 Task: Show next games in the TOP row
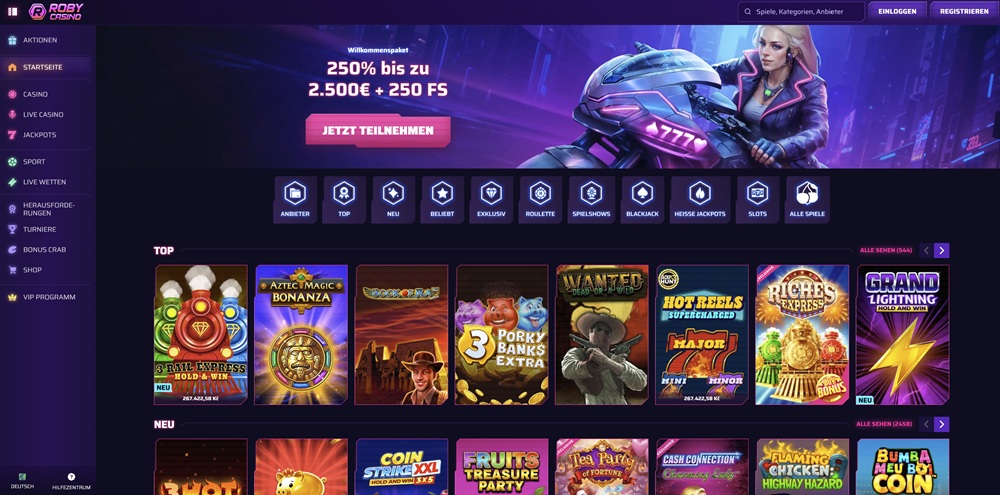942,251
